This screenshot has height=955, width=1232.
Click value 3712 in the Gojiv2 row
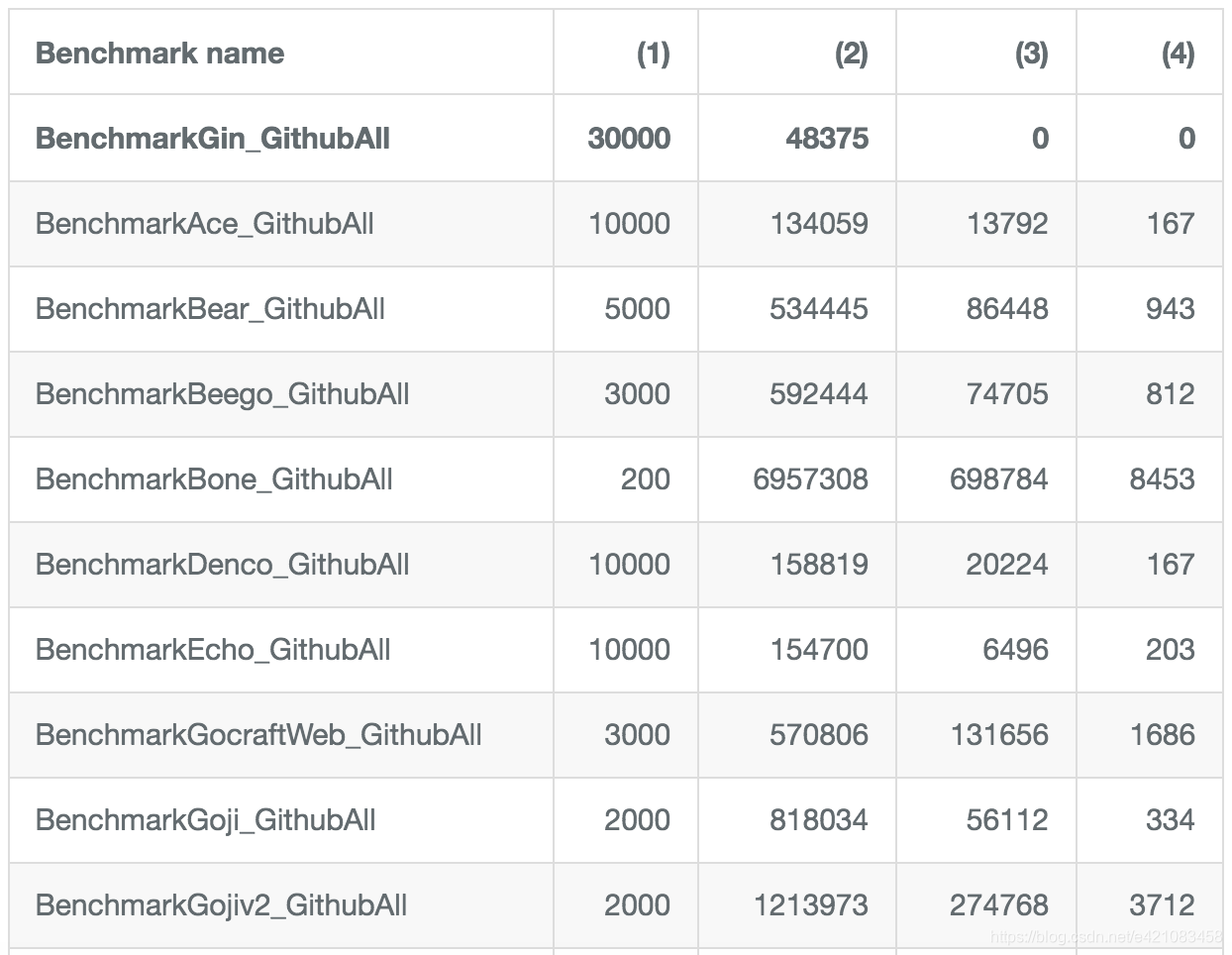1163,905
